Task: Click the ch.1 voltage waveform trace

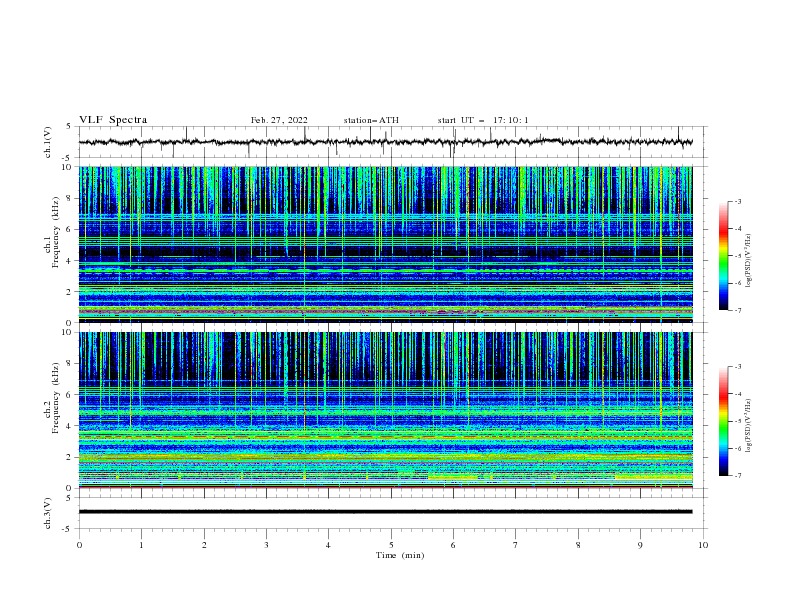Action: tap(385, 142)
